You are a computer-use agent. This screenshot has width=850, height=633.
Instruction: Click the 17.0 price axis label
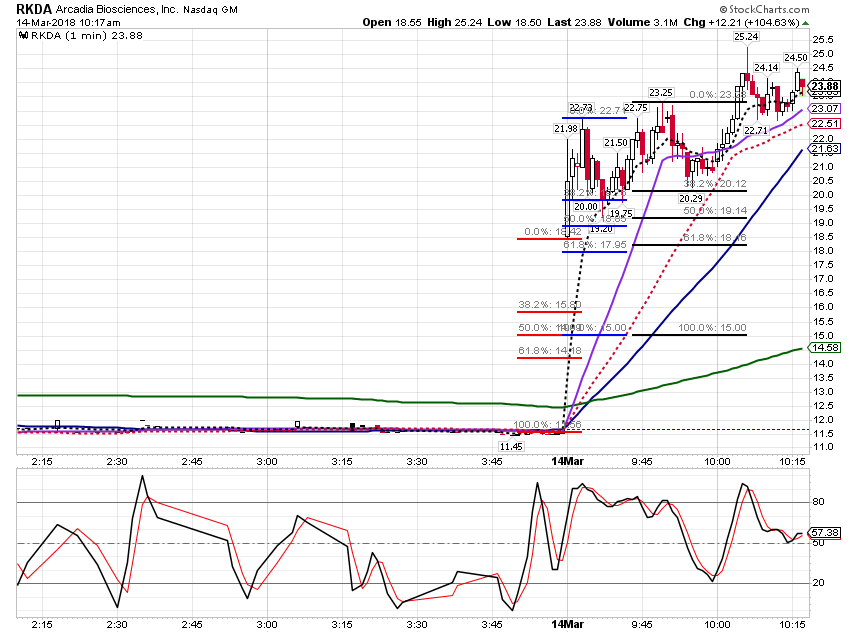pos(822,279)
